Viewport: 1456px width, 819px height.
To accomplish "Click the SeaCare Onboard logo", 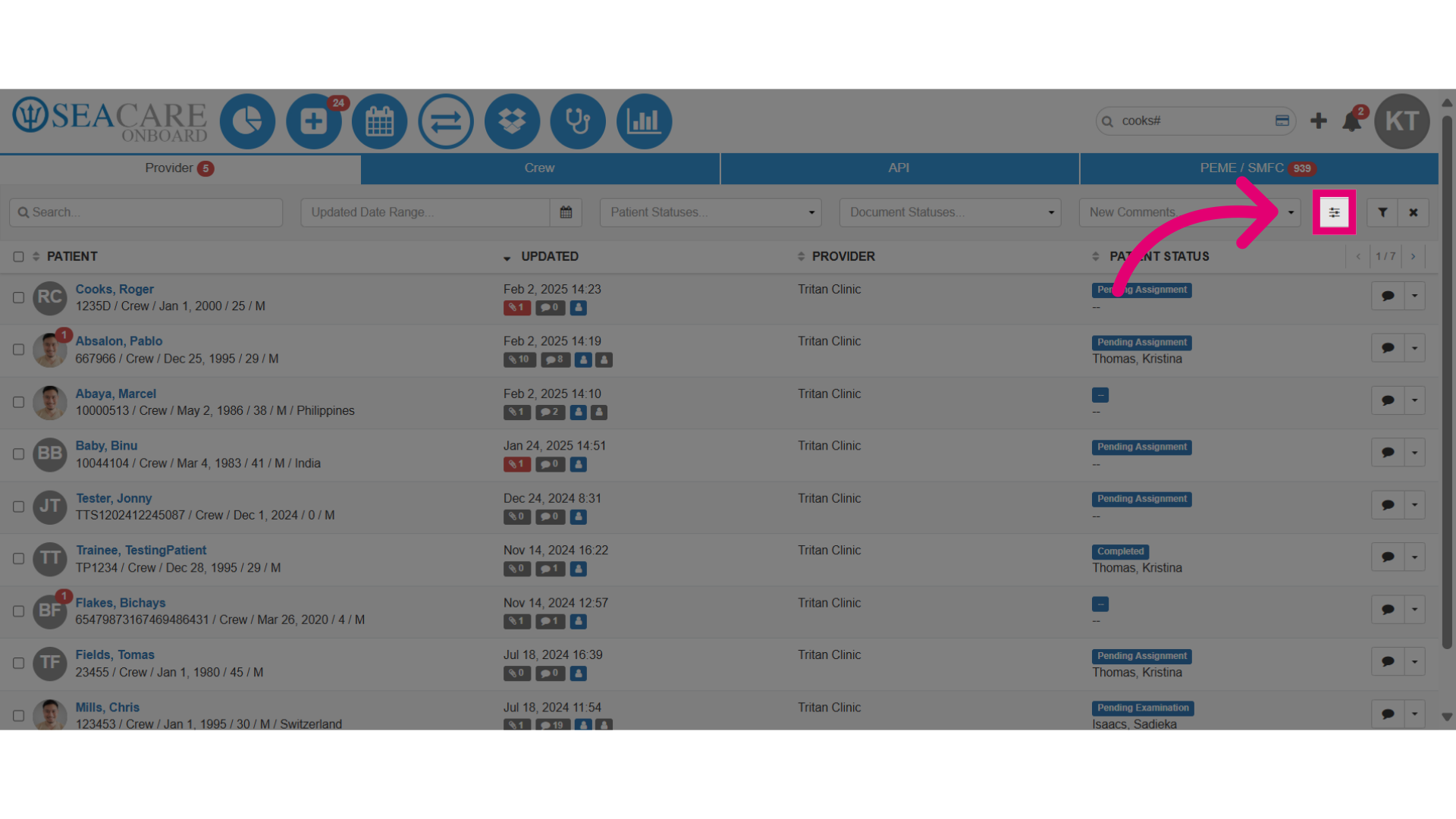I will click(x=110, y=120).
